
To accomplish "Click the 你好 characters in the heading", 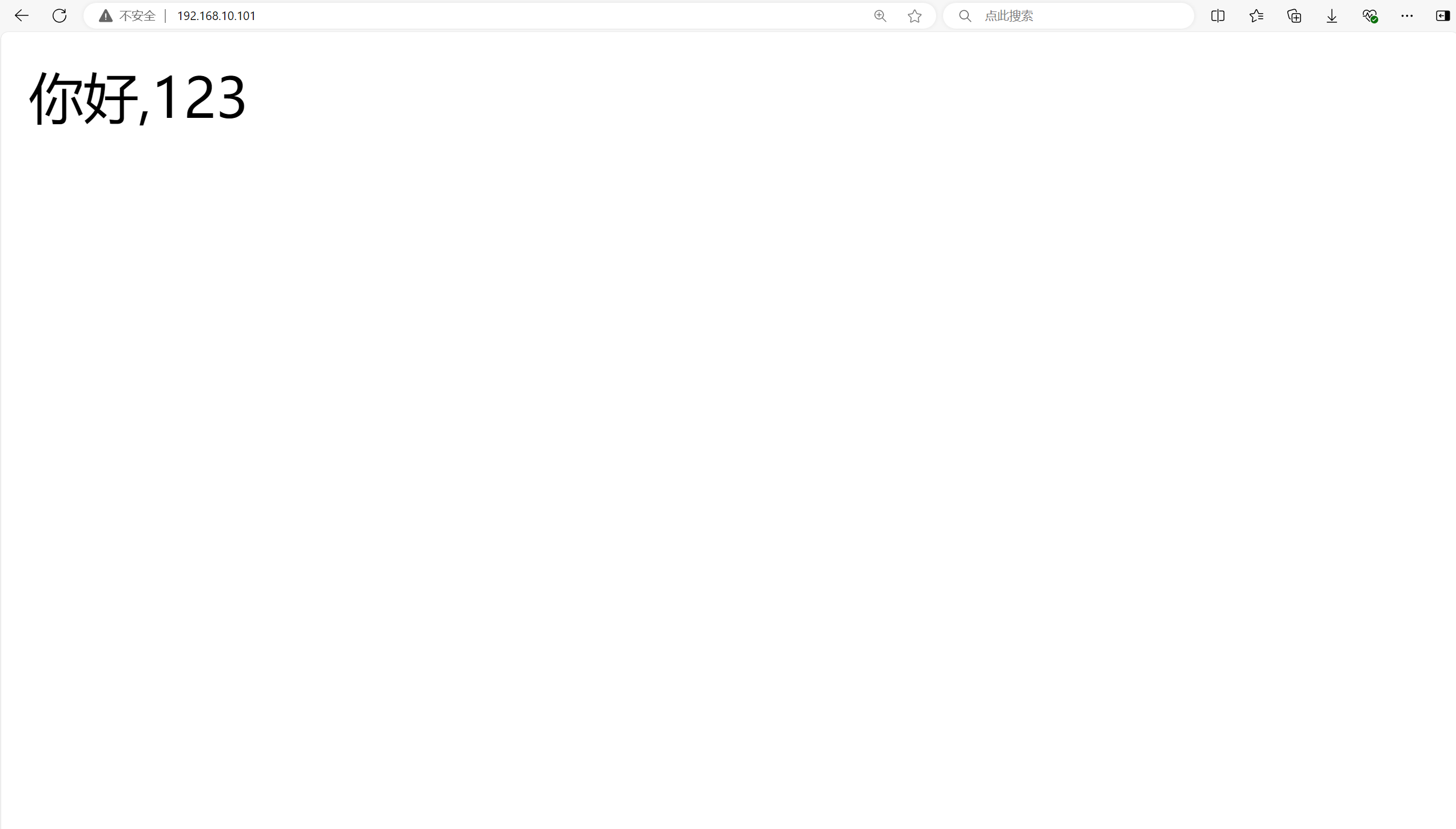I will coord(83,98).
